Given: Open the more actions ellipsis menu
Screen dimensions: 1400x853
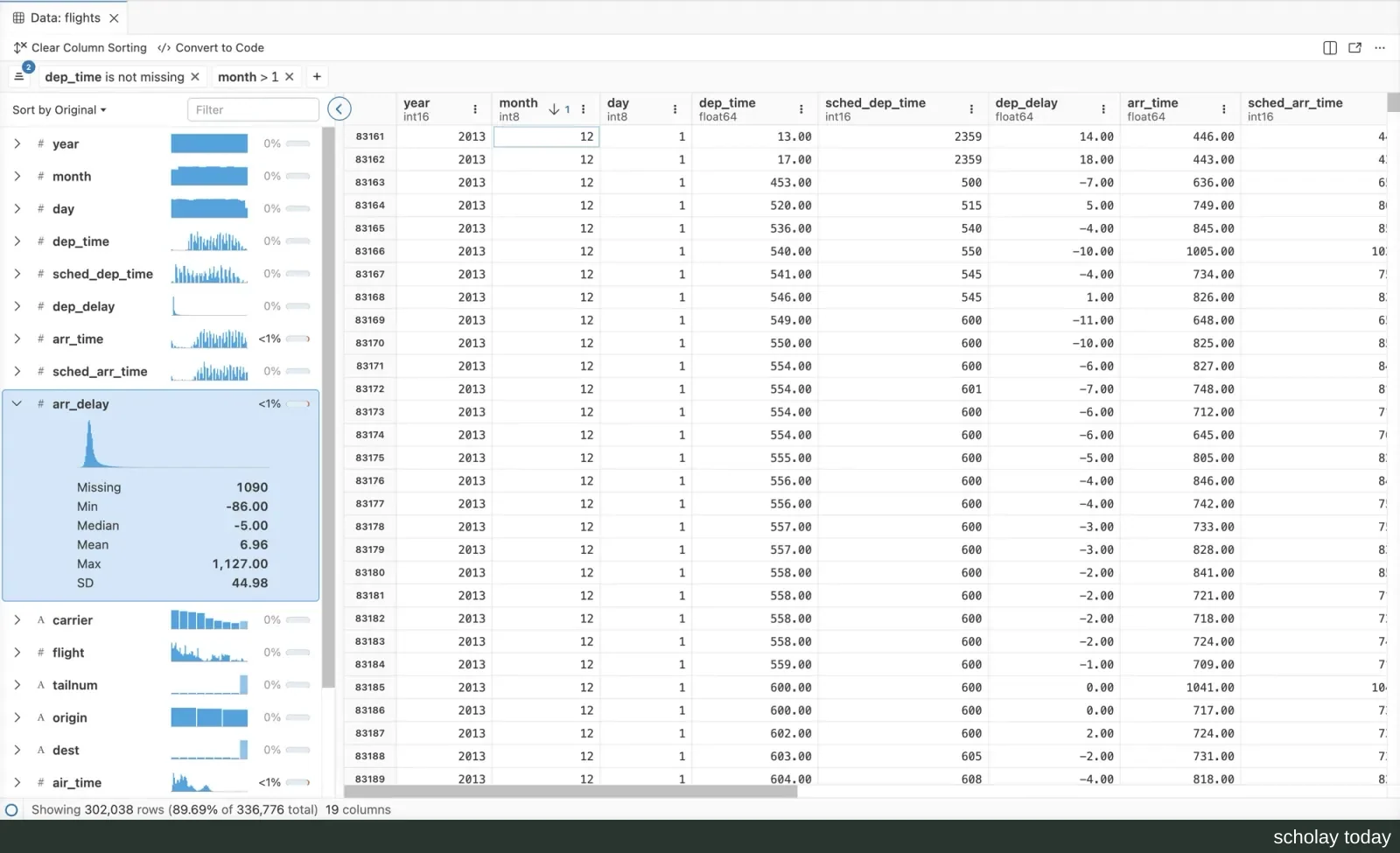Looking at the screenshot, I should 1380,48.
